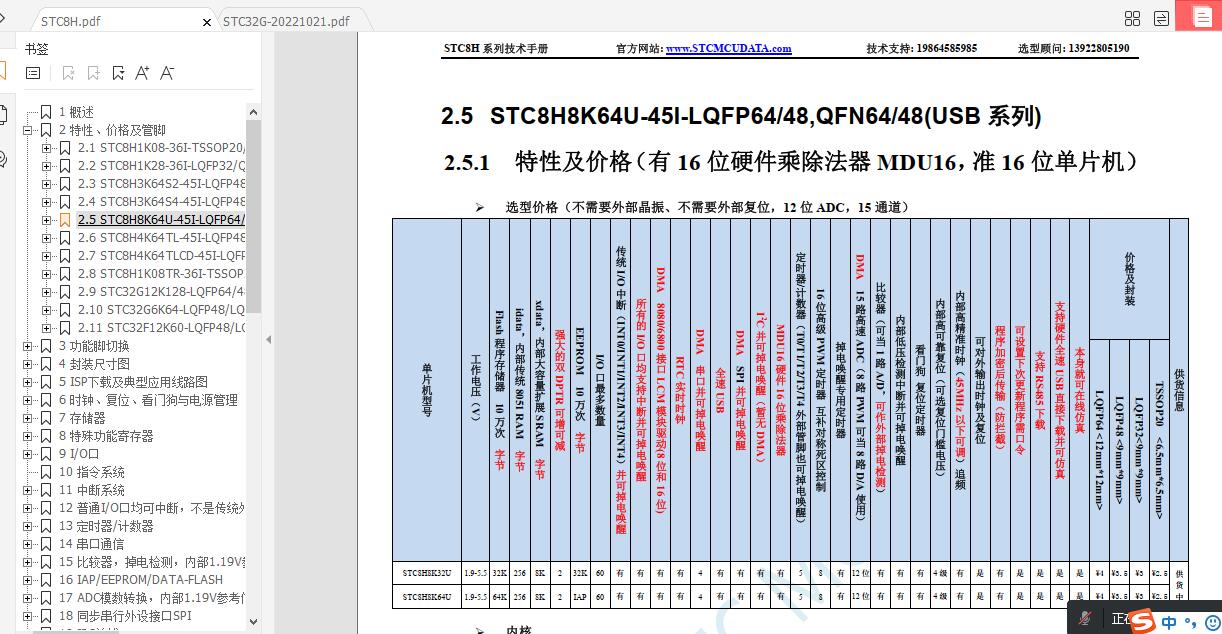Go to bookmark 2.11 STC32F12K60-LQFP48
Screen dimensions: 1222x634
[x=162, y=328]
